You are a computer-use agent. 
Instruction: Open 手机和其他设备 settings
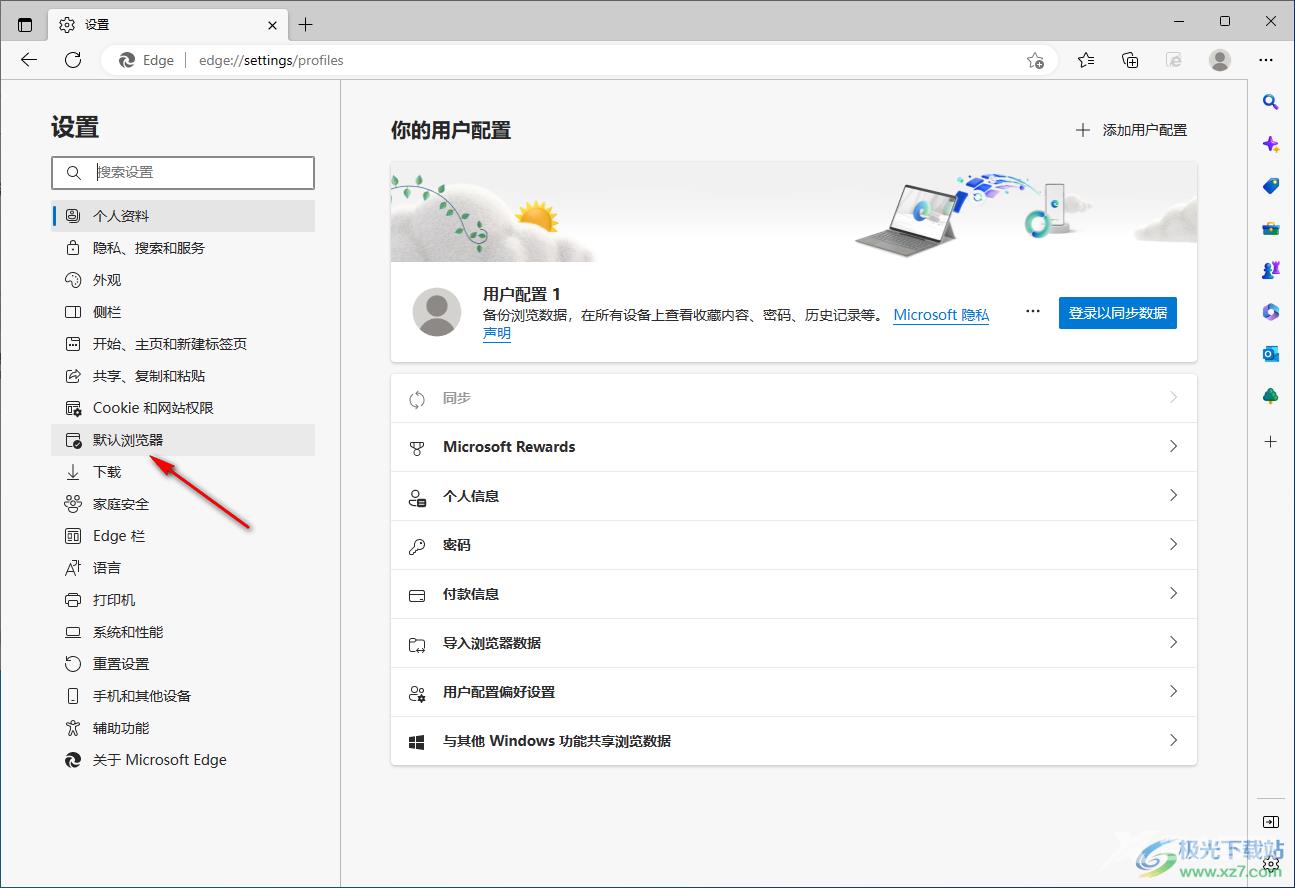pyautogui.click(x=183, y=696)
